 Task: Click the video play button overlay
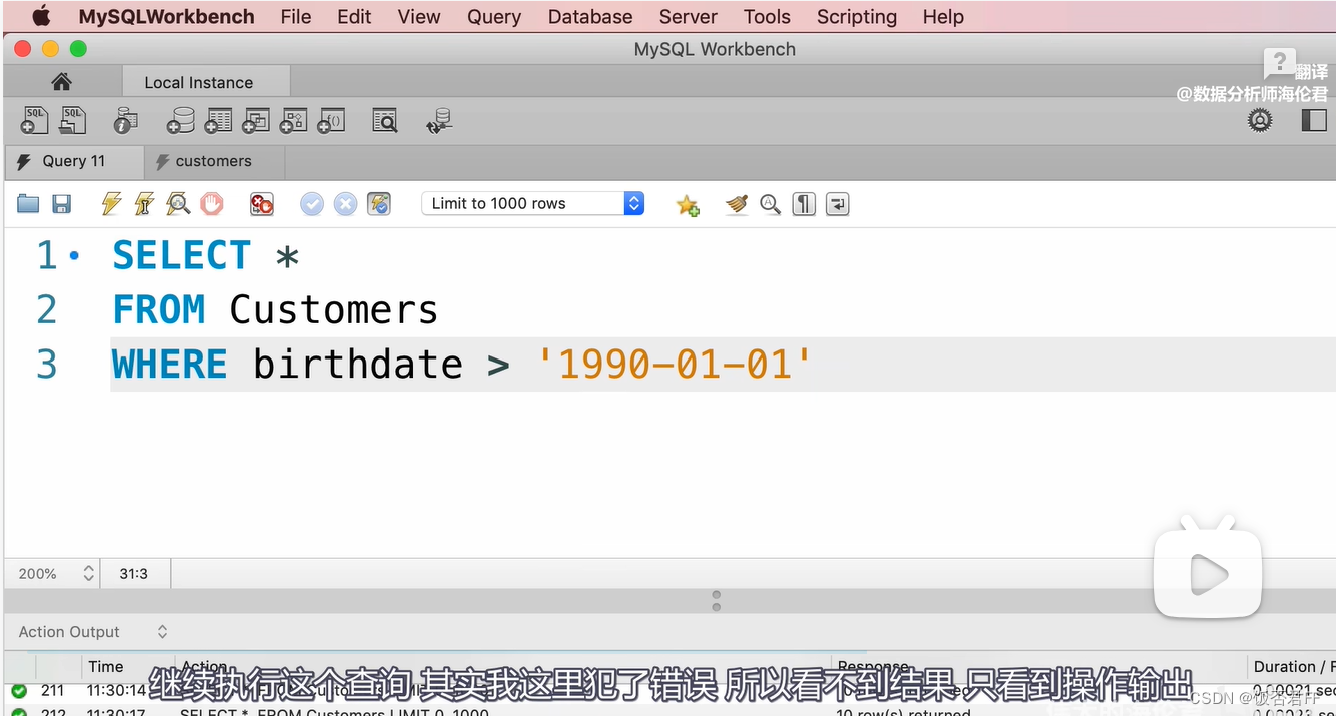click(1208, 573)
